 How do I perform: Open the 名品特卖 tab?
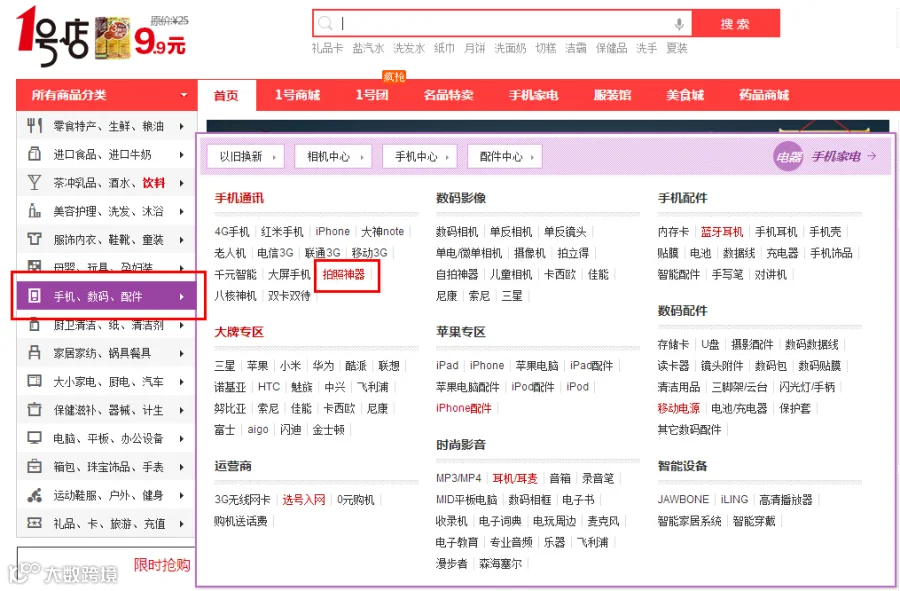coord(448,95)
